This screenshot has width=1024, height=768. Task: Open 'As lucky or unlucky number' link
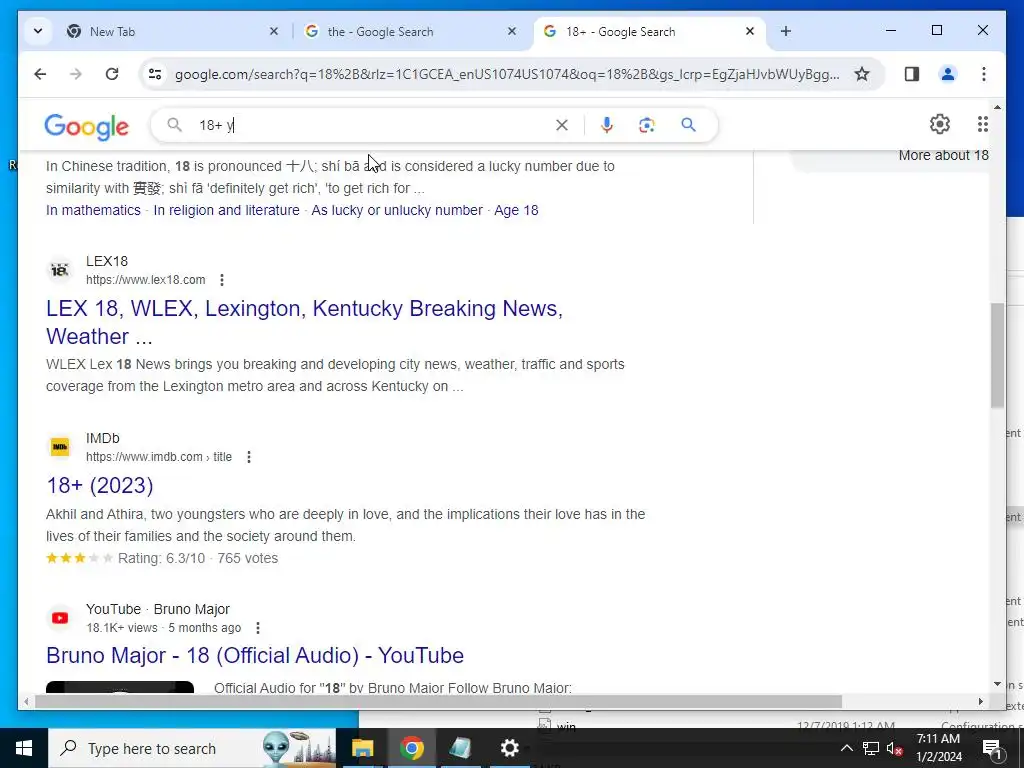397,210
